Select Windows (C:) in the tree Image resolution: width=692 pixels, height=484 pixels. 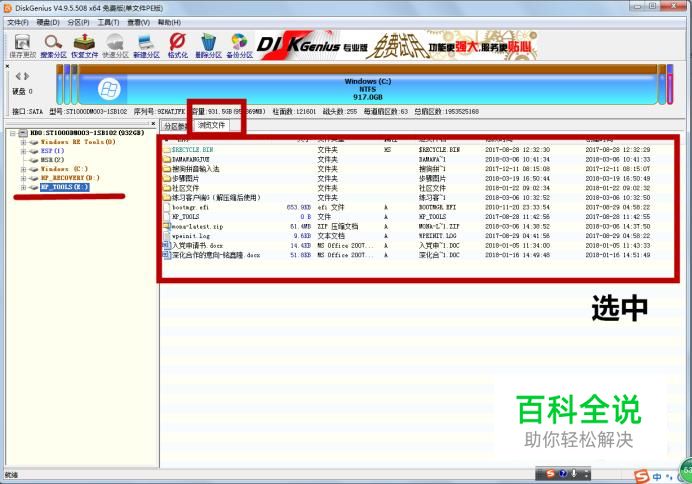[x=64, y=169]
